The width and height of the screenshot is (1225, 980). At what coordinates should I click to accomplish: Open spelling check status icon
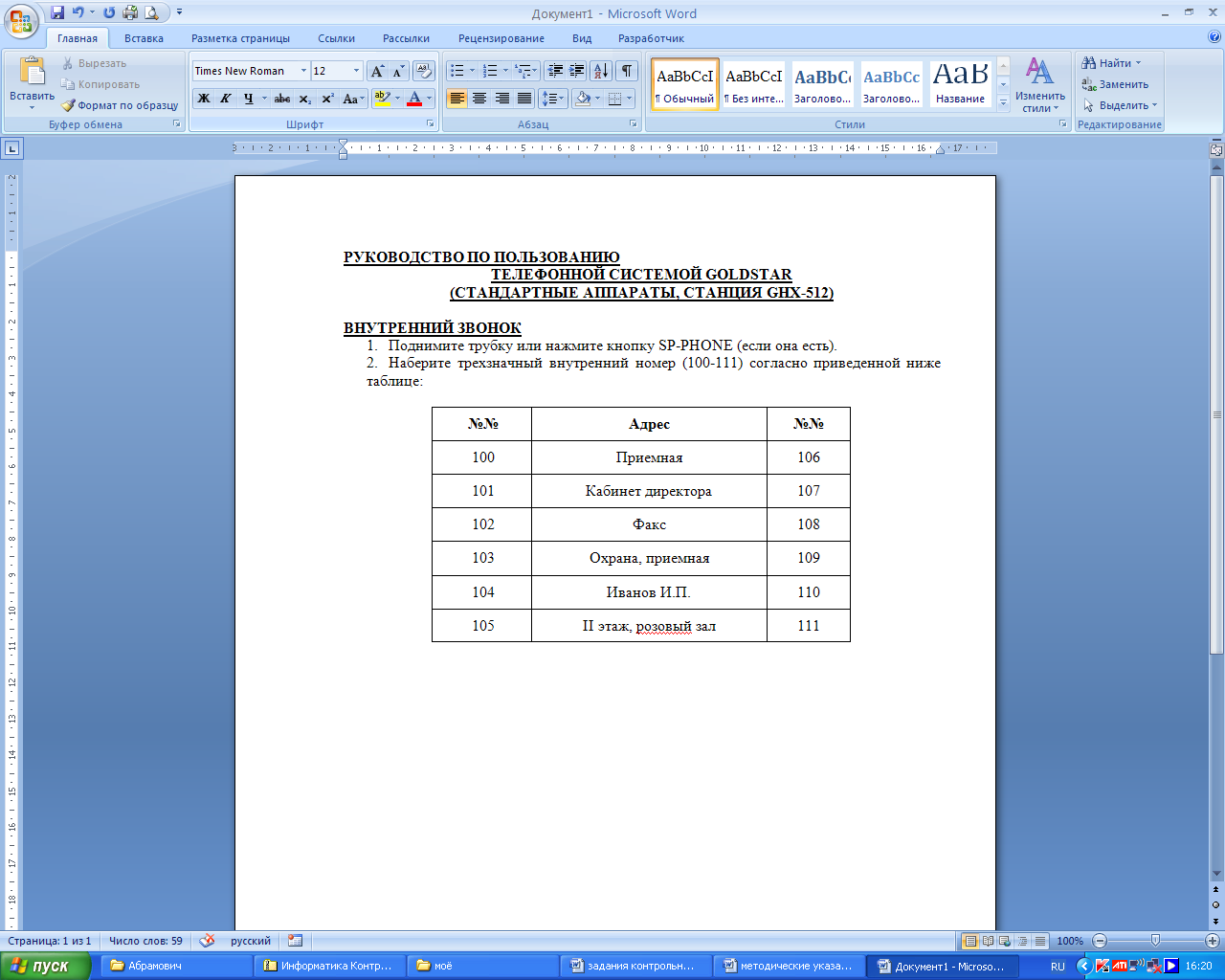207,941
